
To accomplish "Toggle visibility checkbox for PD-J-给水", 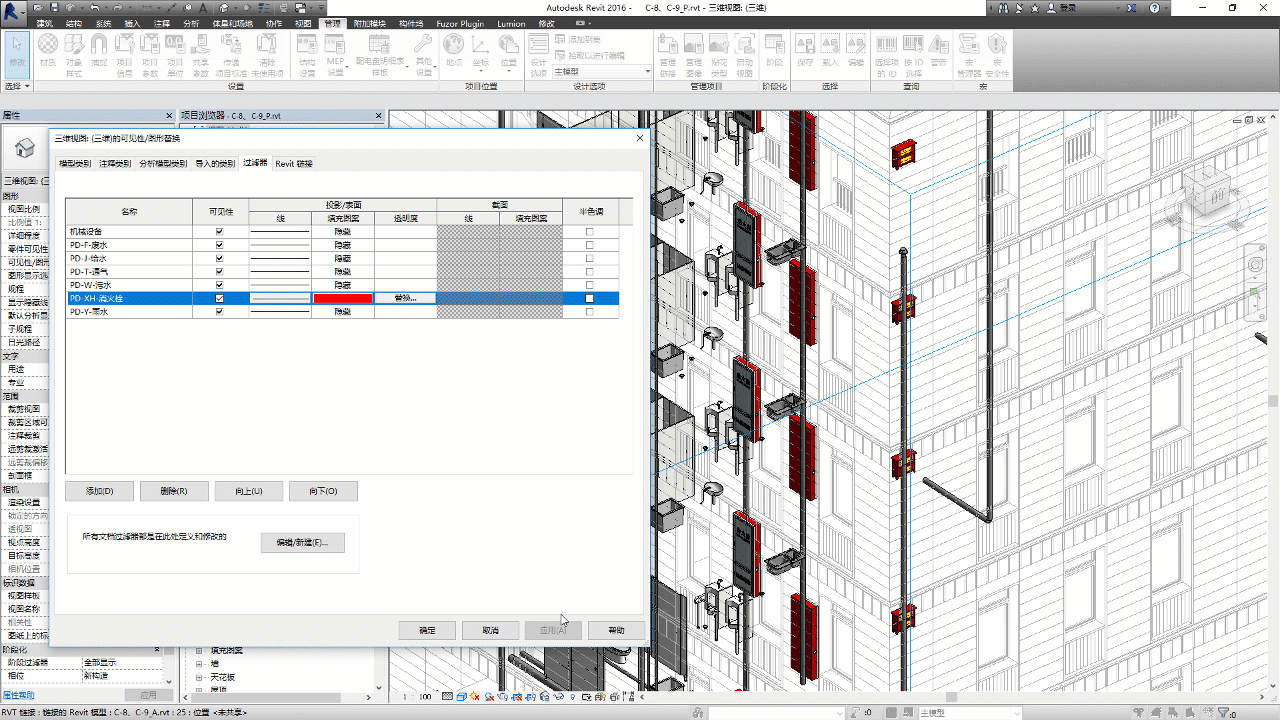I will coord(220,258).
